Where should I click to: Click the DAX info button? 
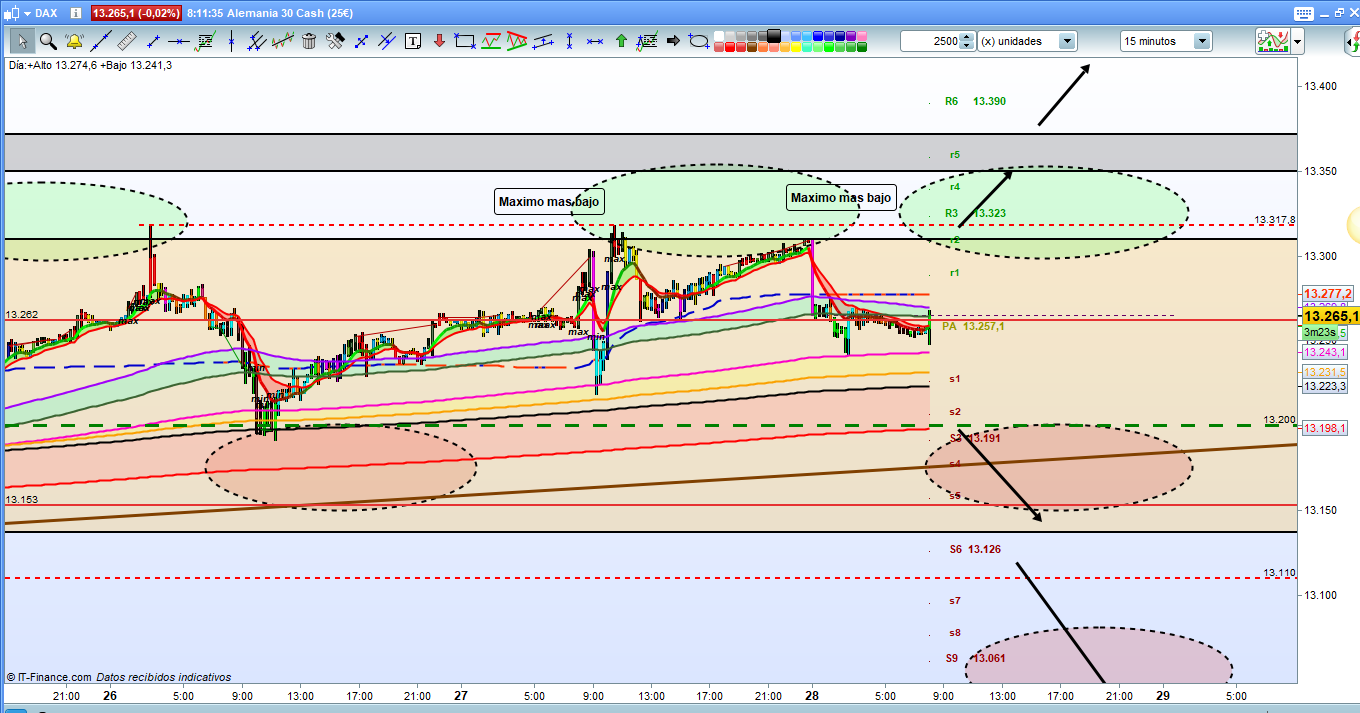tap(77, 13)
